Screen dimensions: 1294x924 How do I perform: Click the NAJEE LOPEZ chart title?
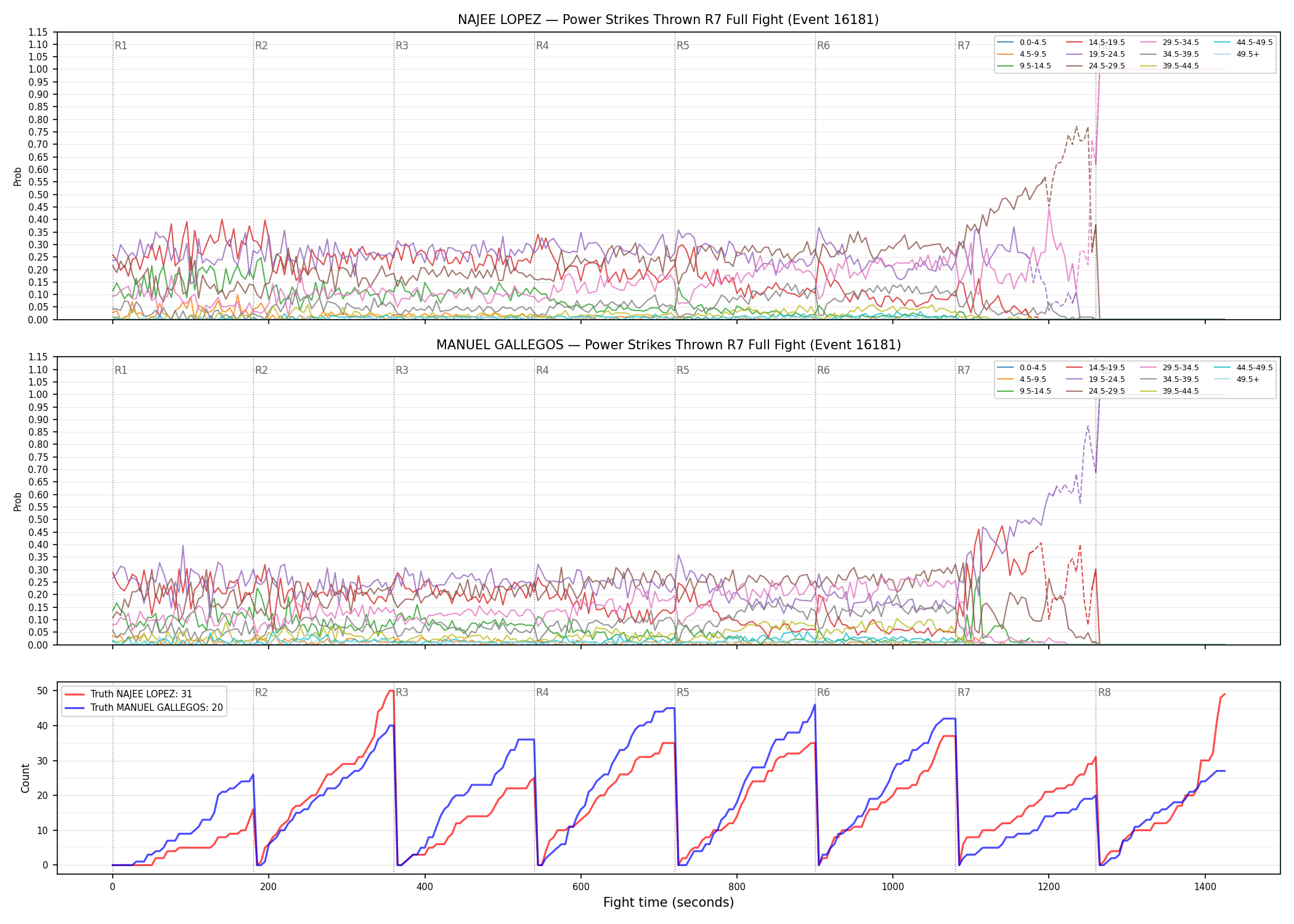click(668, 20)
